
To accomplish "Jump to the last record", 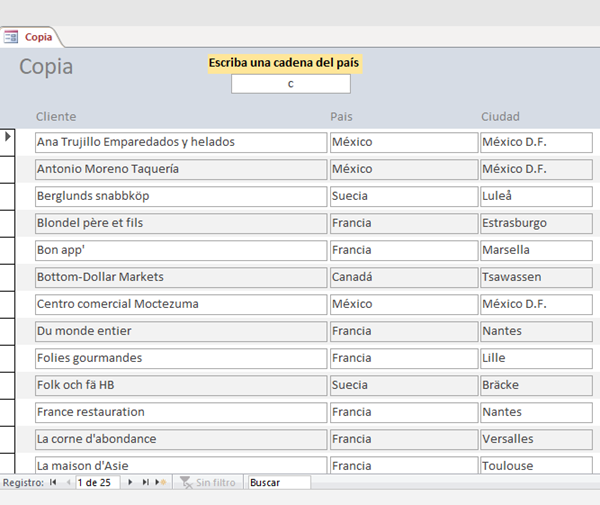I will click(145, 483).
